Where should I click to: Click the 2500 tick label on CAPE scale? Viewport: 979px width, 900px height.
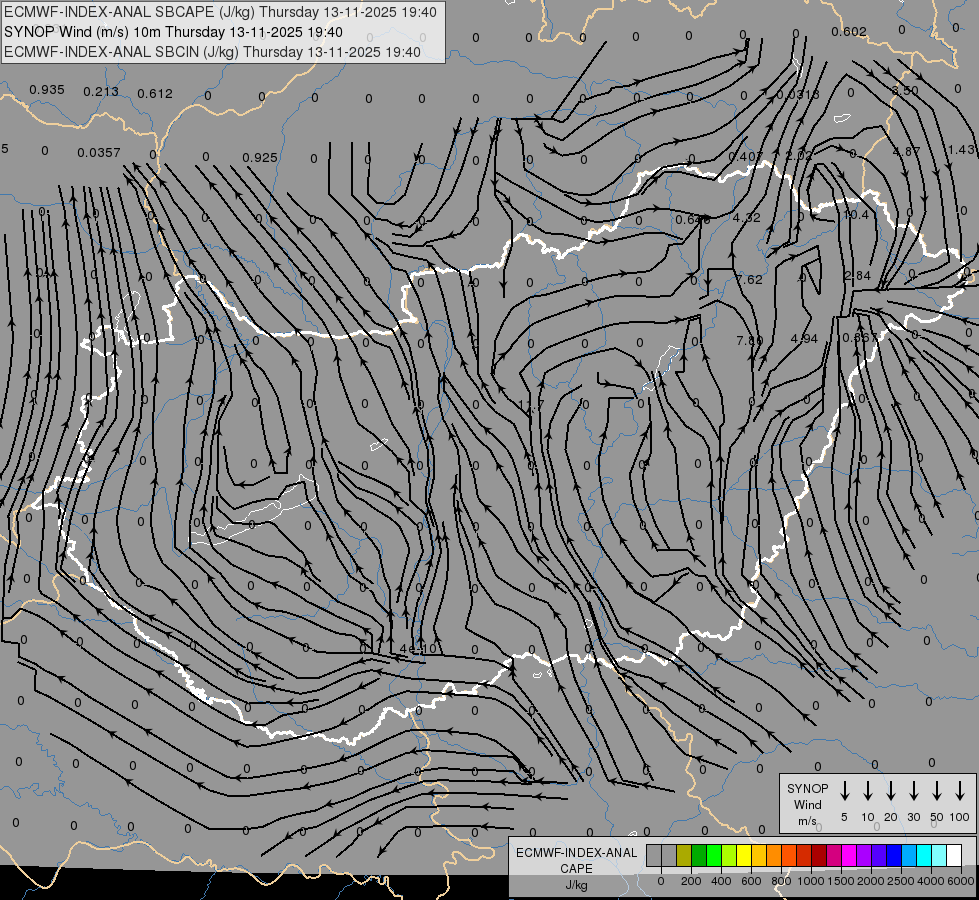(900, 881)
